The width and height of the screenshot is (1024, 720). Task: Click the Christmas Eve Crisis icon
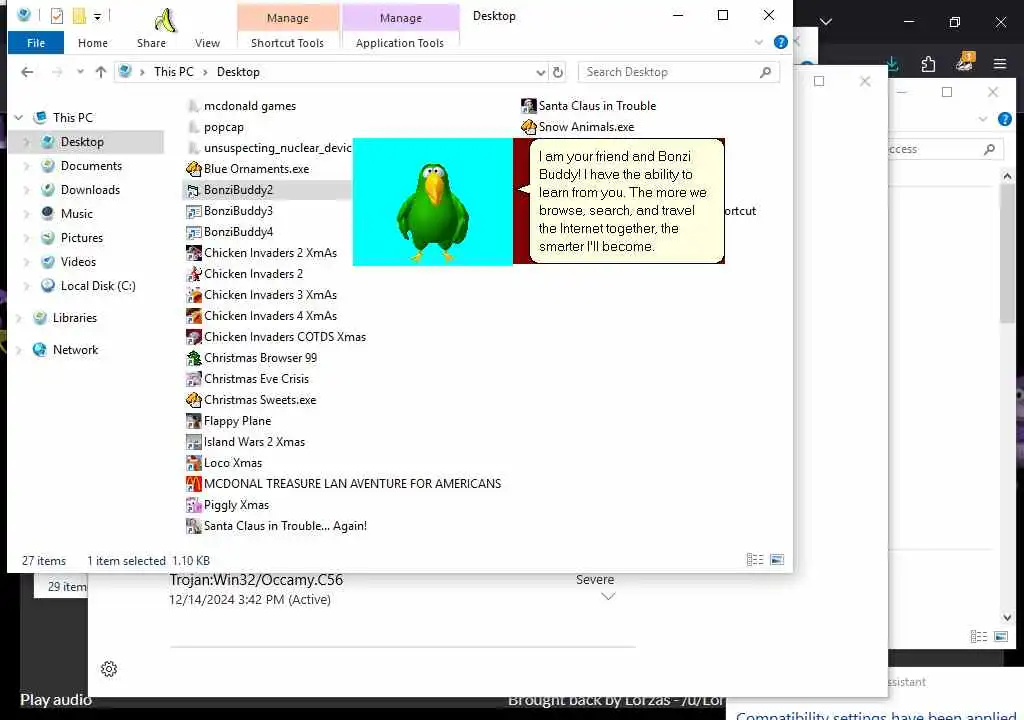click(193, 379)
